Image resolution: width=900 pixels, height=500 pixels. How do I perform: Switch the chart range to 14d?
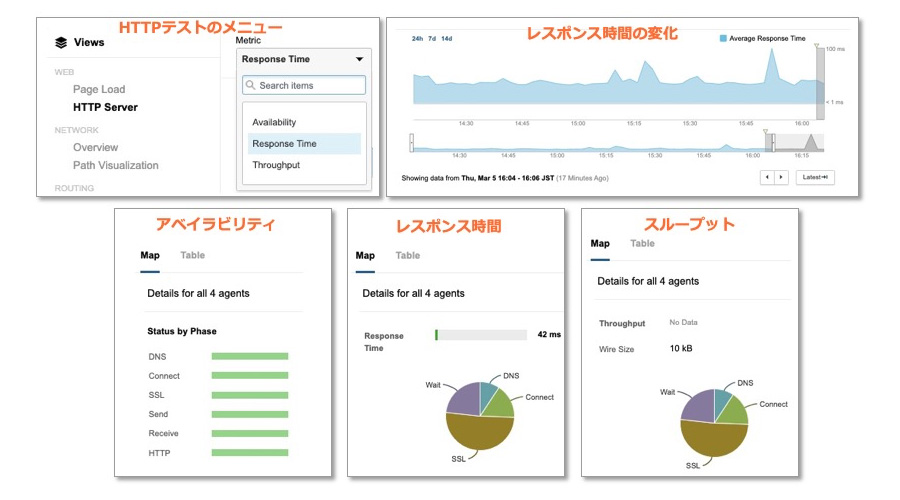tap(446, 39)
